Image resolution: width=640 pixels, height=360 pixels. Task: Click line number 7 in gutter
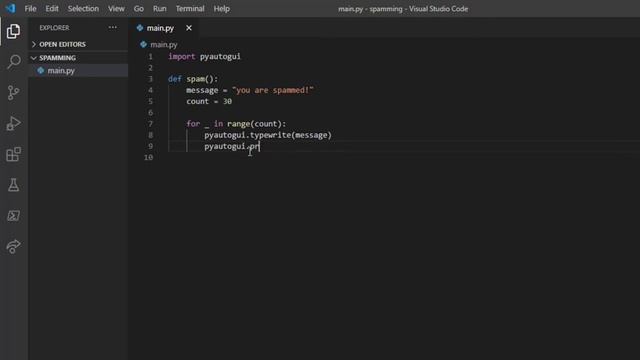(150, 124)
